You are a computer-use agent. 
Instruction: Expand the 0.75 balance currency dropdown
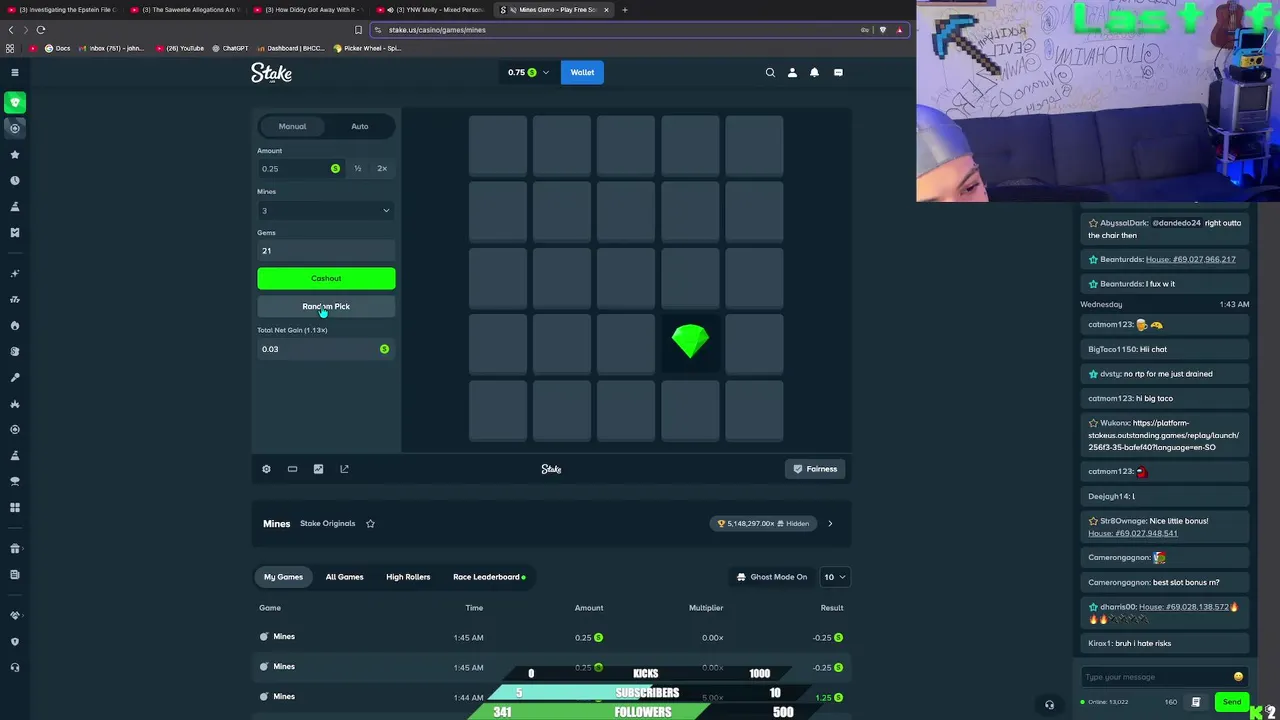528,72
